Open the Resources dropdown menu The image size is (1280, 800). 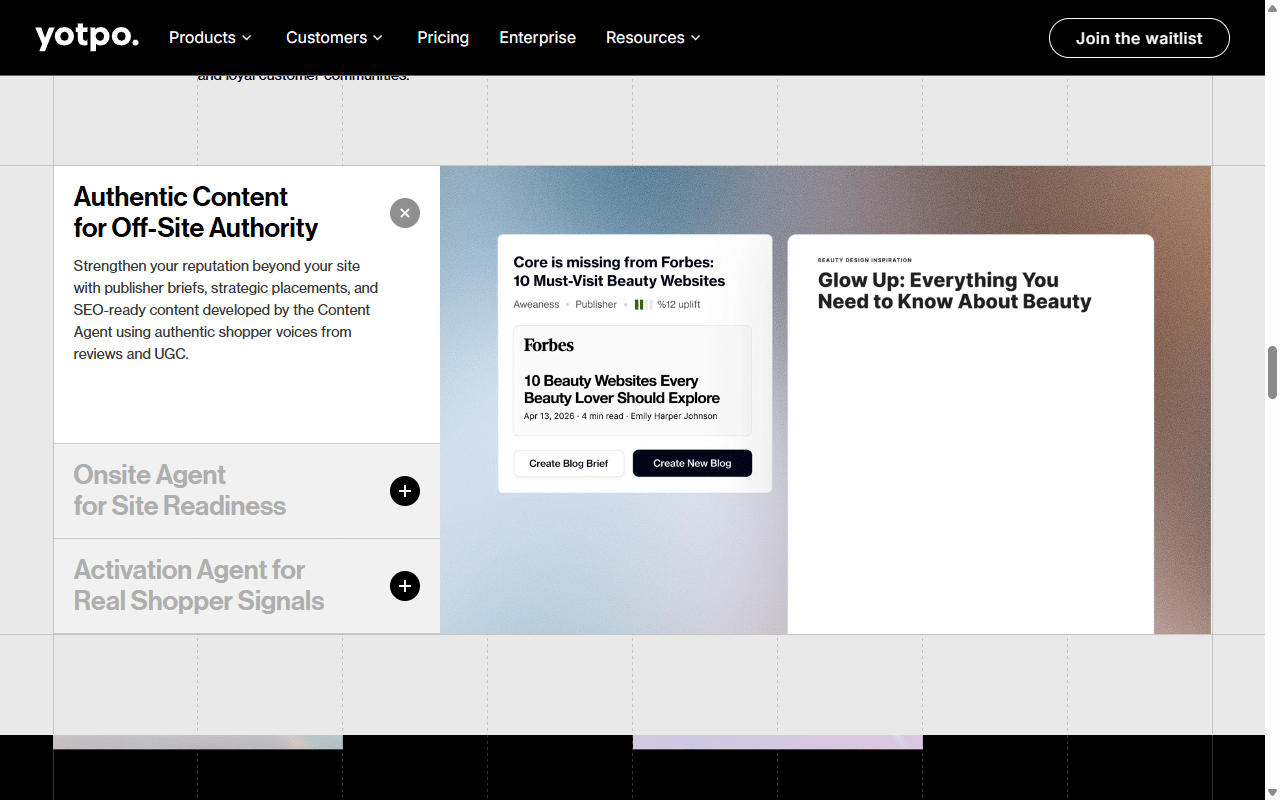point(653,38)
